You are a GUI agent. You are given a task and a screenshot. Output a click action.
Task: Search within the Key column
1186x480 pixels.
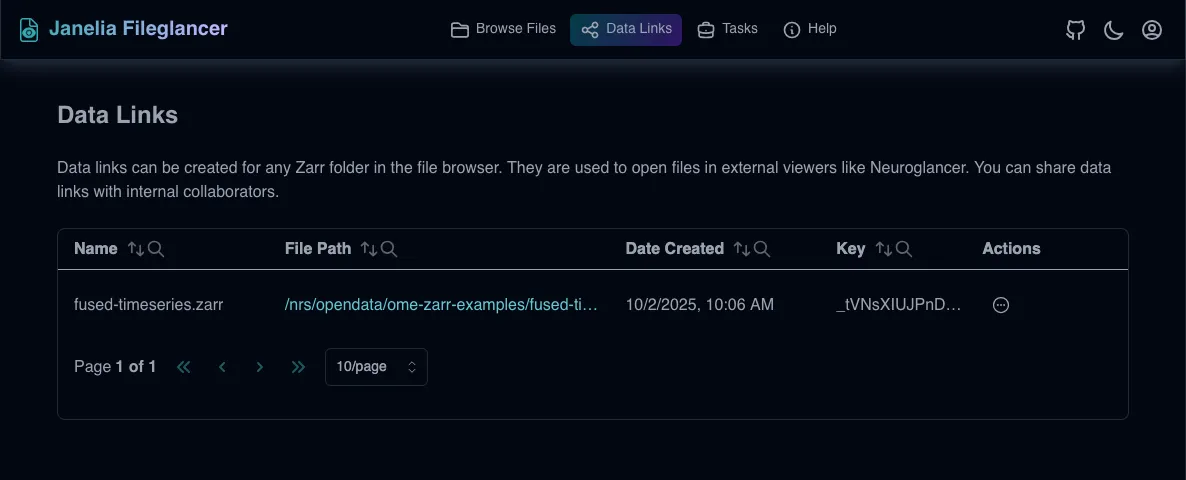904,249
